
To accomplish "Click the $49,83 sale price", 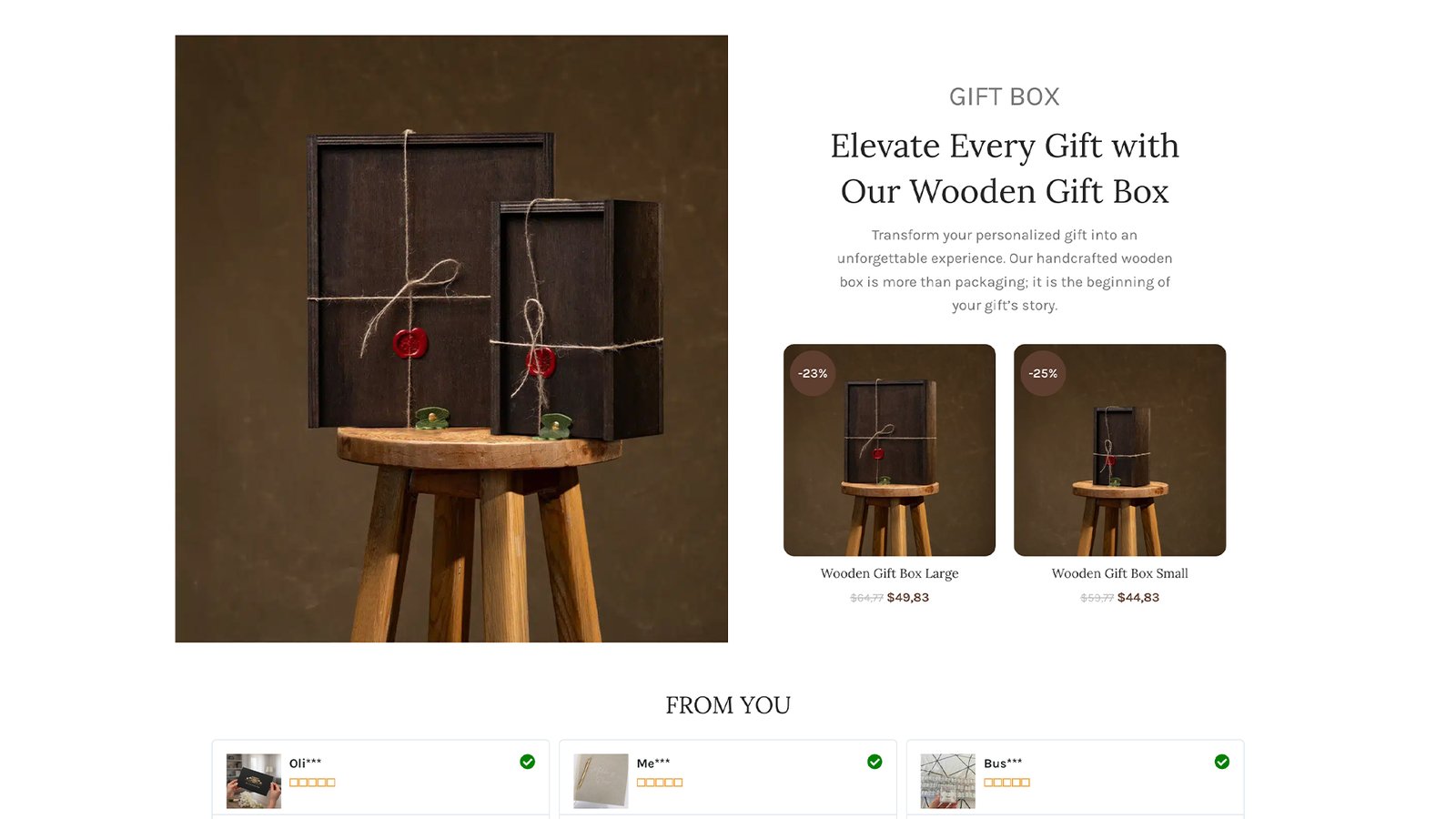I will [x=908, y=598].
